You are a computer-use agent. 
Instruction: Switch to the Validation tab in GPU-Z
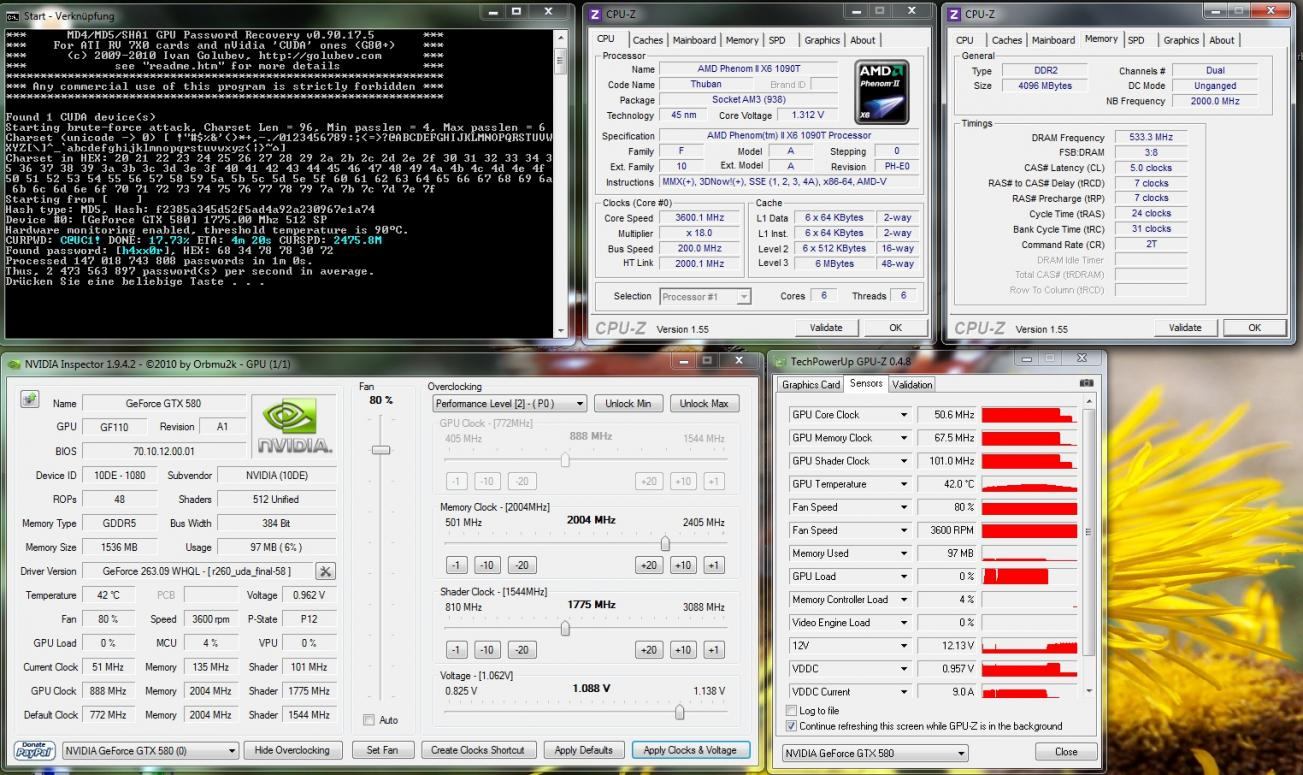(x=912, y=384)
